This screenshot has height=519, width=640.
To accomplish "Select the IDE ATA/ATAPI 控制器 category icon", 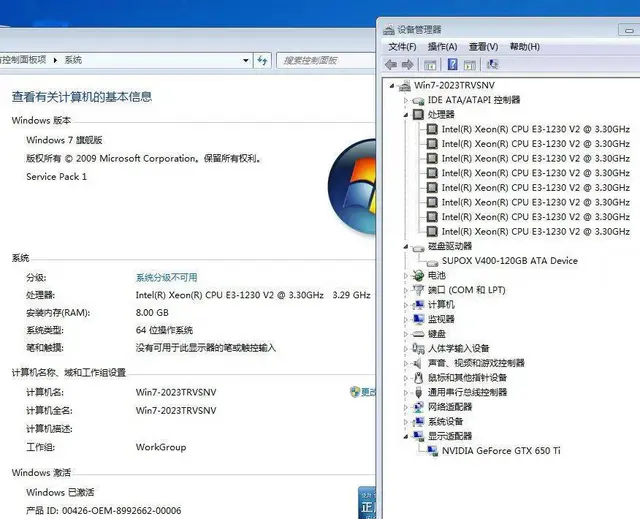I will (418, 100).
